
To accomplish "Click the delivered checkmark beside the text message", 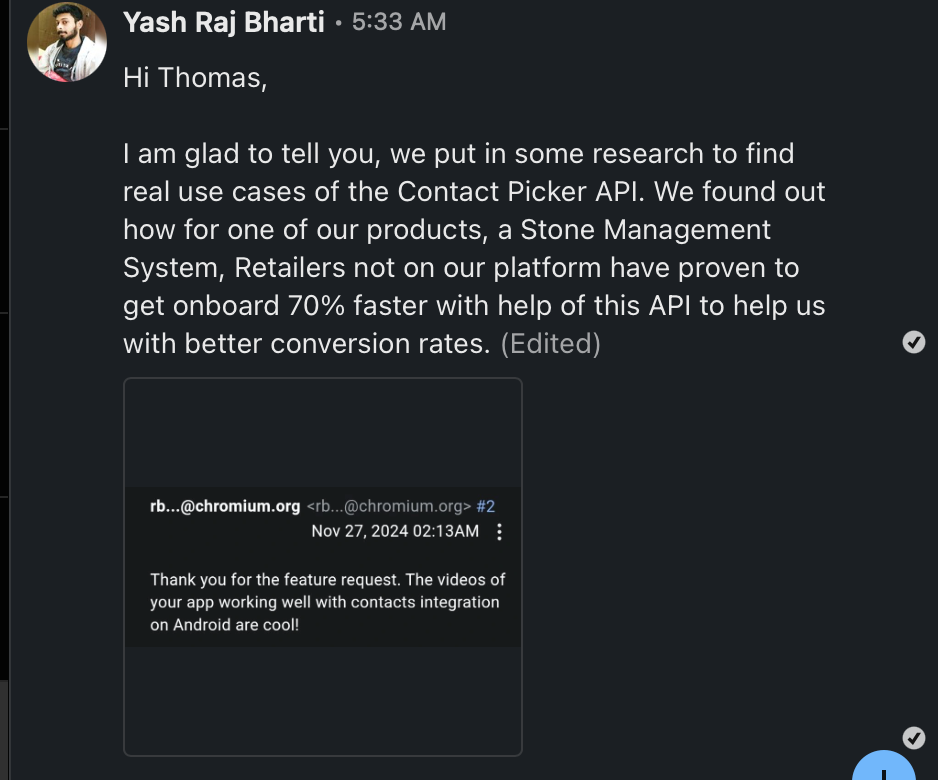I will 913,342.
